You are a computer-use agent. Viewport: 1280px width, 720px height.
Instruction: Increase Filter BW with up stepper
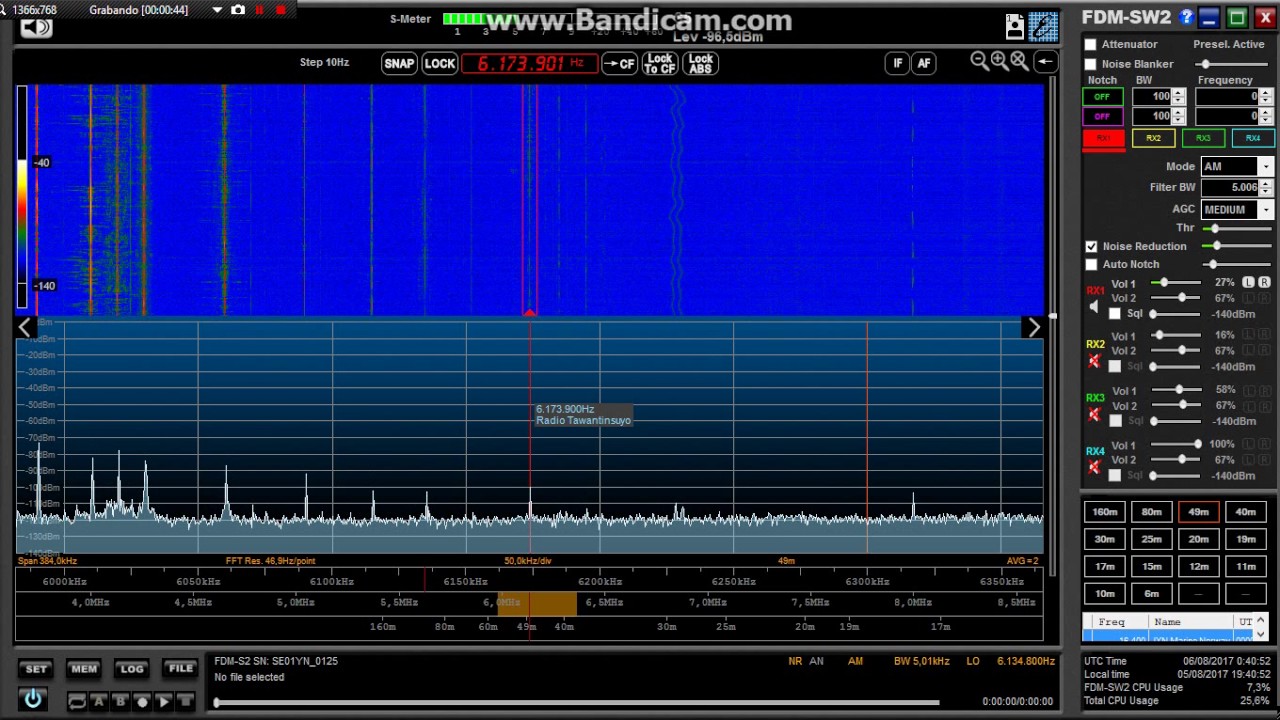pyautogui.click(x=1266, y=183)
